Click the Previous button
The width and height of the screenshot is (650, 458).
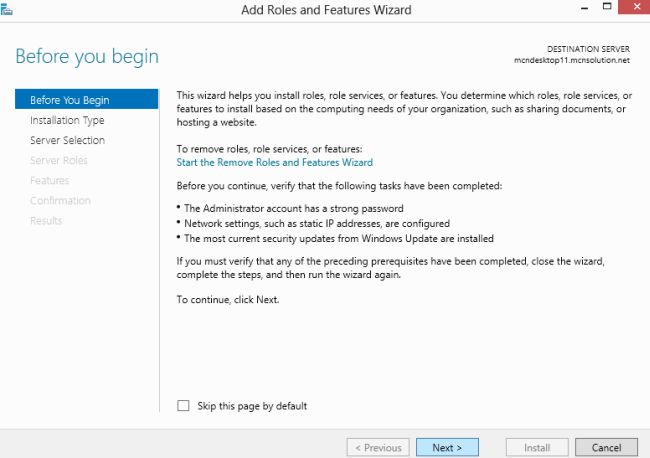377,448
